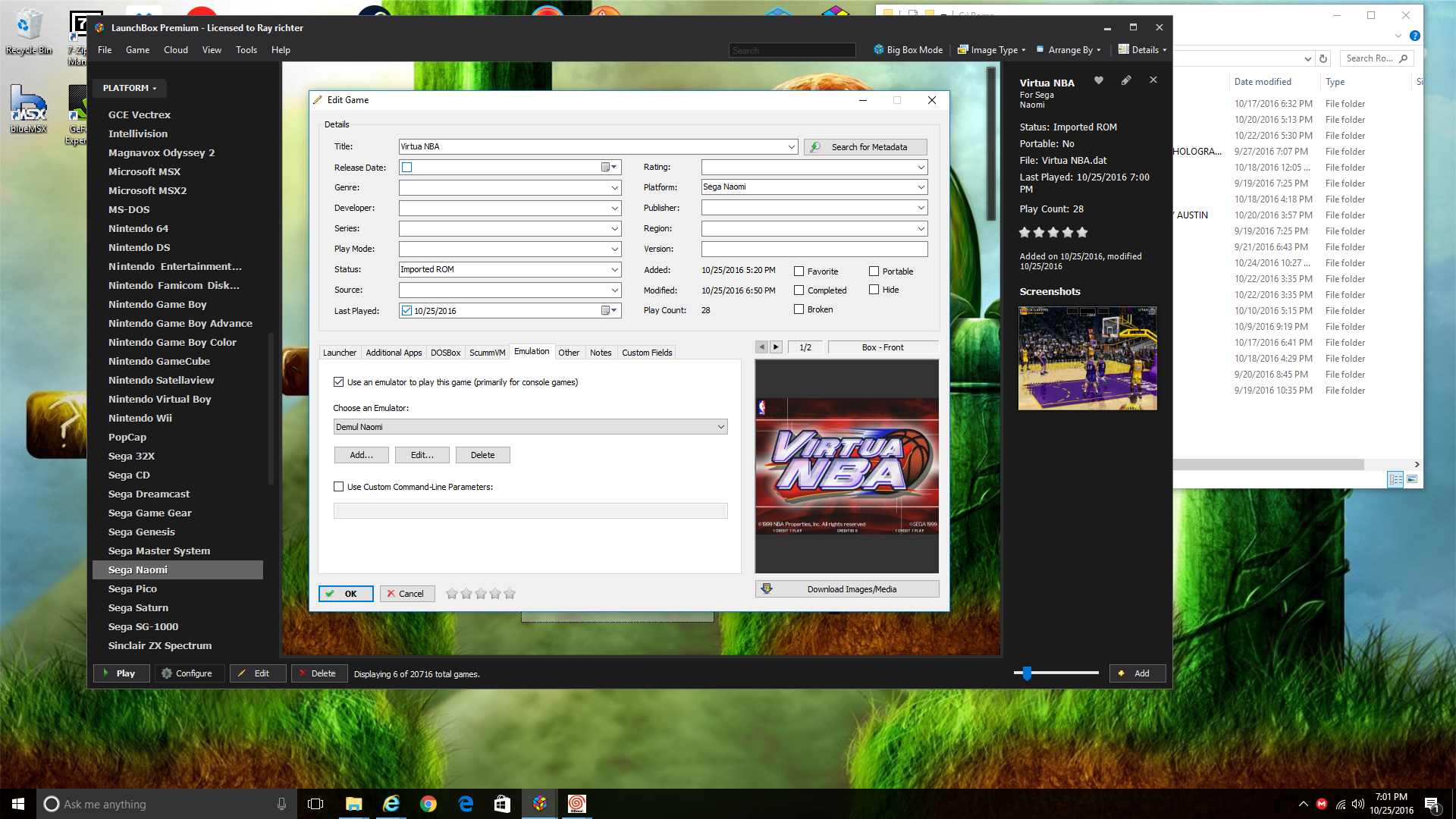Screen dimensions: 1456x819
Task: Open the Release Date calendar picker
Action: [610, 167]
